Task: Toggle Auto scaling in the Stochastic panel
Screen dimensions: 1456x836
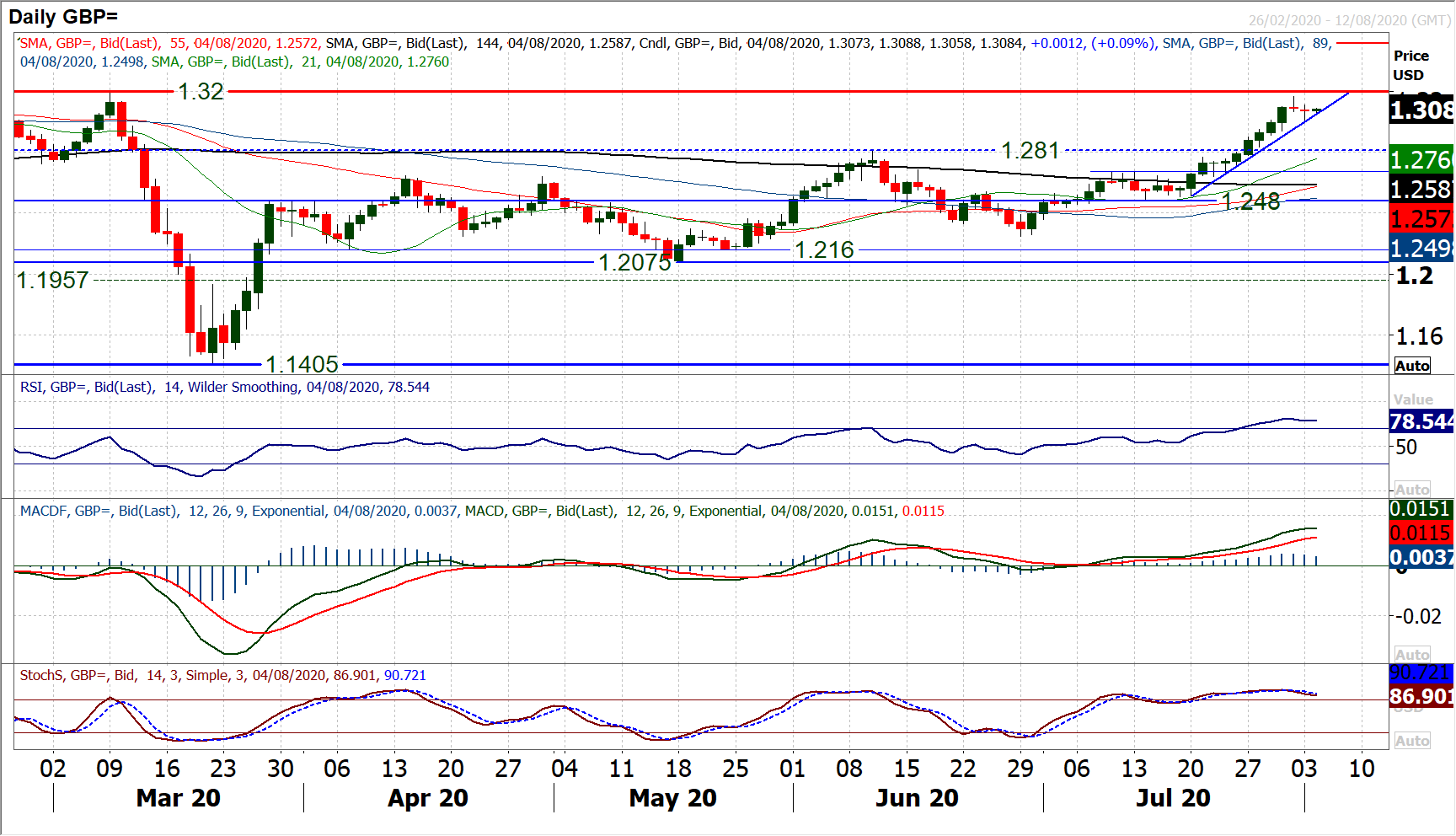Action: point(1412,741)
